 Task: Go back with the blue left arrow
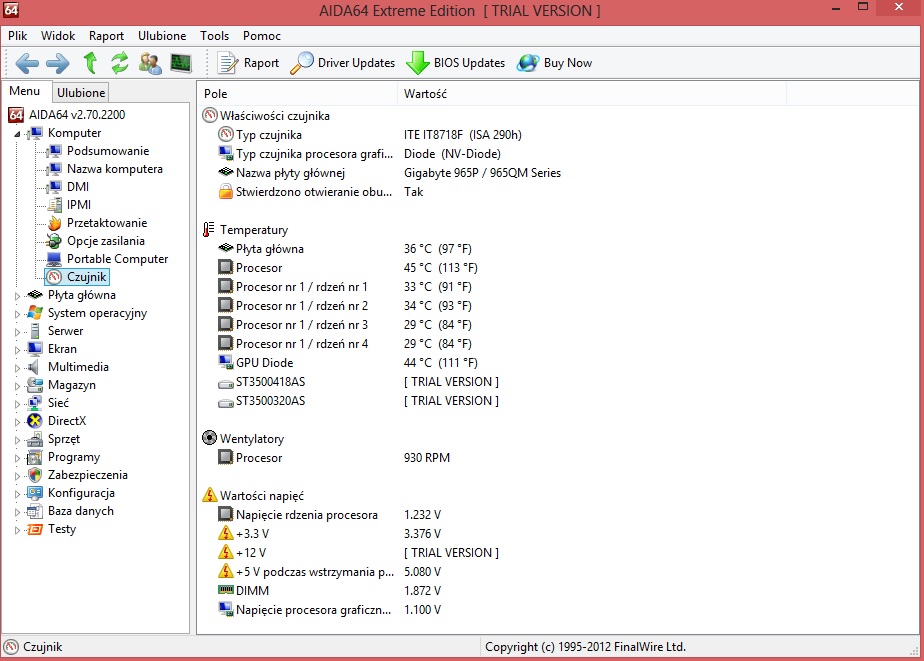pyautogui.click(x=27, y=63)
